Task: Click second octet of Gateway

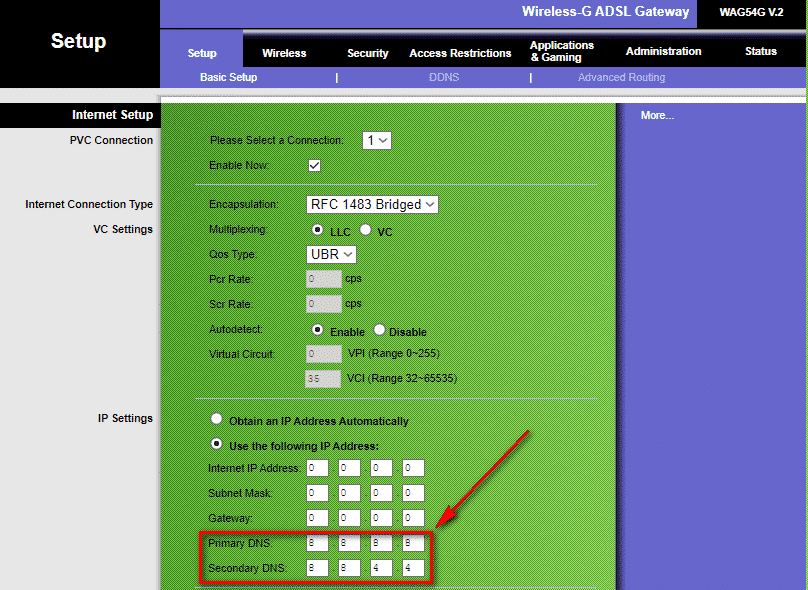Action: tap(349, 518)
